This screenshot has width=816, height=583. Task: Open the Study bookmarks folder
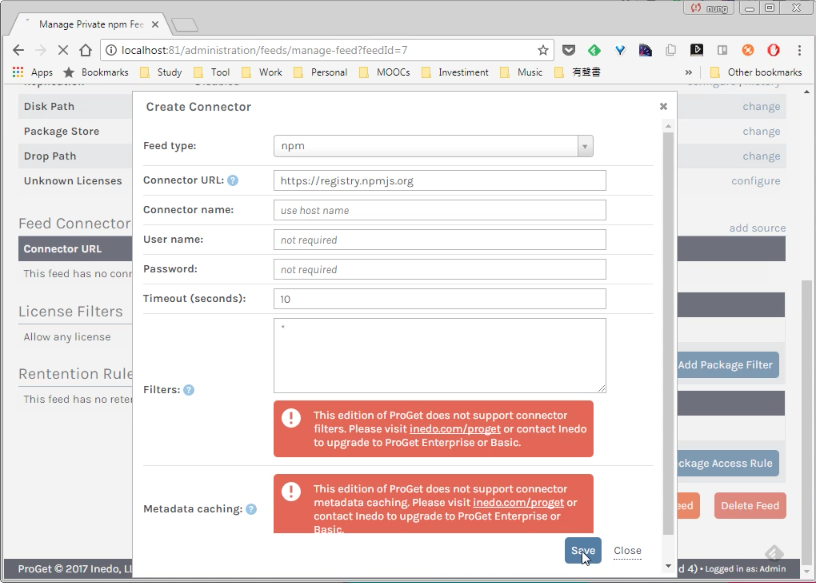[x=161, y=72]
